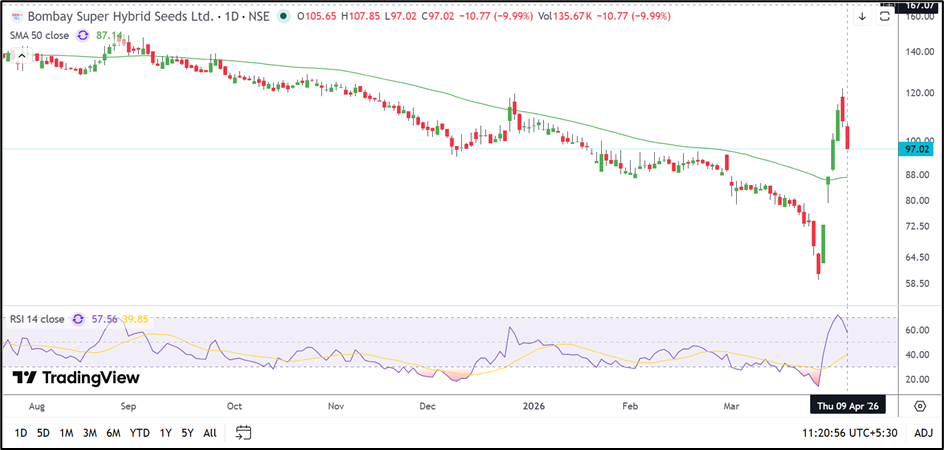
Task: Open chart settings hexagon icon near time axis
Action: point(919,405)
